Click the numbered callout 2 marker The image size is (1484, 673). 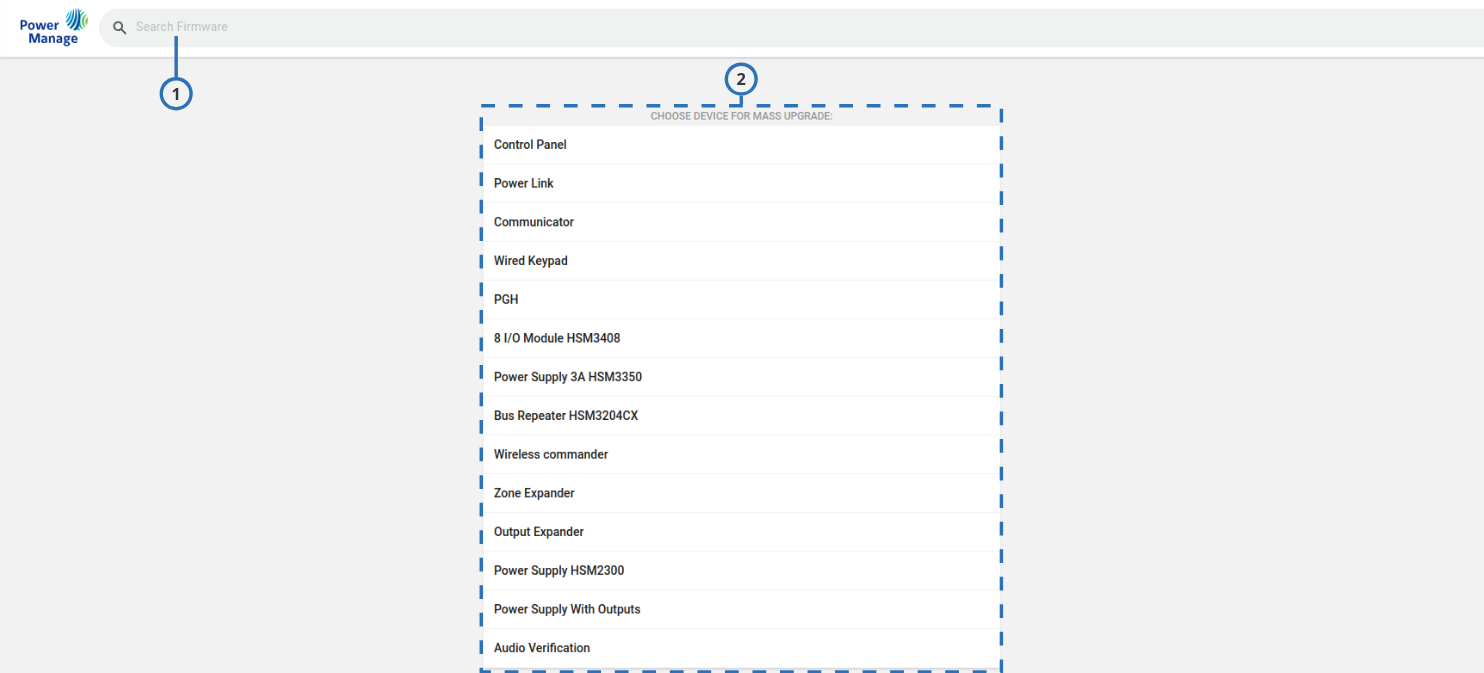pos(740,79)
